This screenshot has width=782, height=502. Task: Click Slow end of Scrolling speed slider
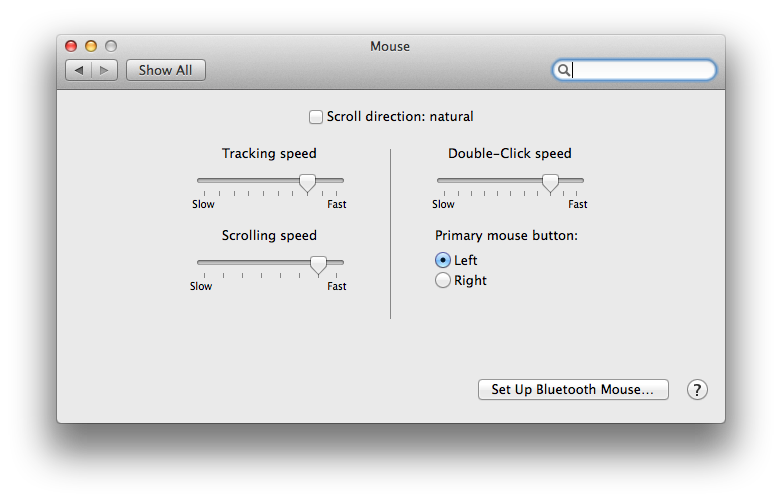click(x=201, y=287)
